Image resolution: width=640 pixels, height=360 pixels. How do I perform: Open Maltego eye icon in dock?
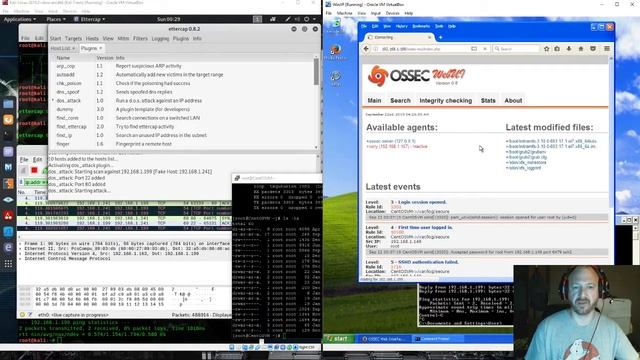point(8,200)
